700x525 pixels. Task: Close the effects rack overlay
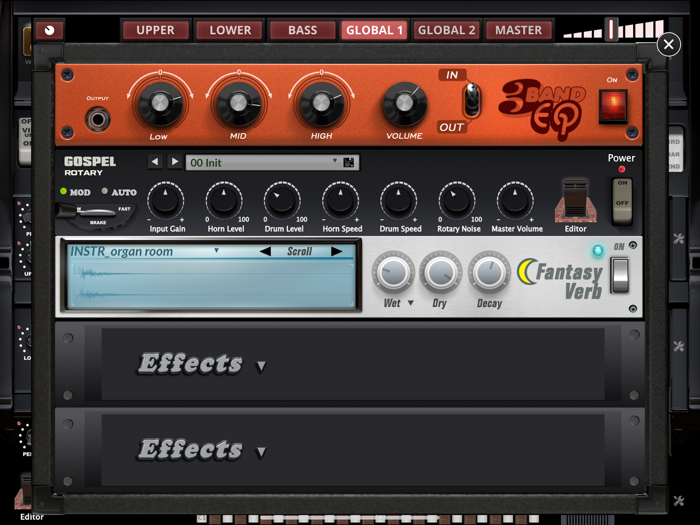tap(668, 44)
